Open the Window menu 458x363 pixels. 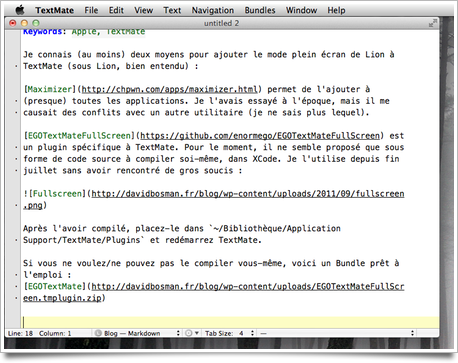tap(301, 10)
